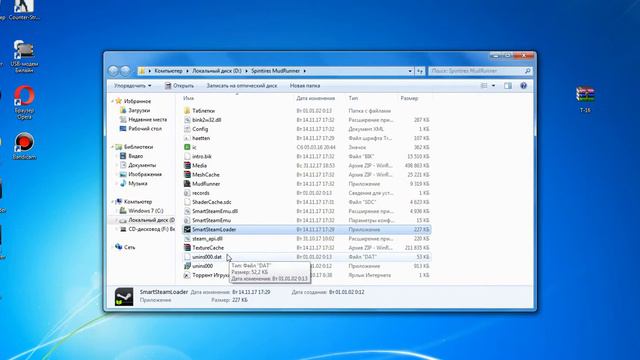Image resolution: width=640 pixels, height=360 pixels.
Task: Click the search magnifier icon
Action: 527,71
